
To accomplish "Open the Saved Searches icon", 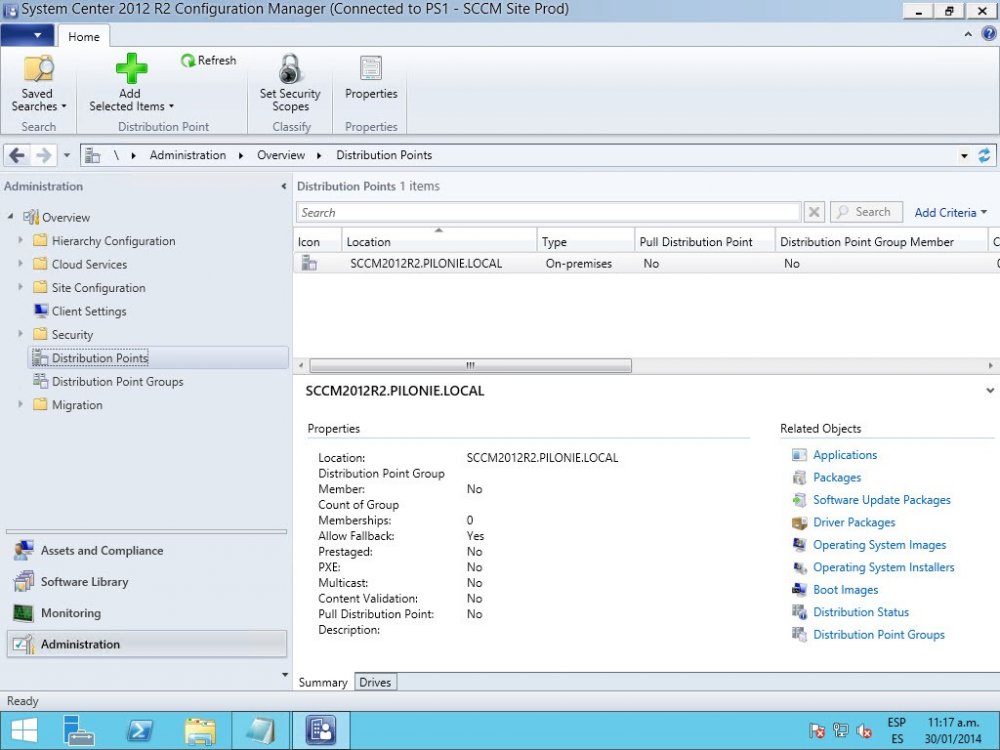I will (38, 69).
